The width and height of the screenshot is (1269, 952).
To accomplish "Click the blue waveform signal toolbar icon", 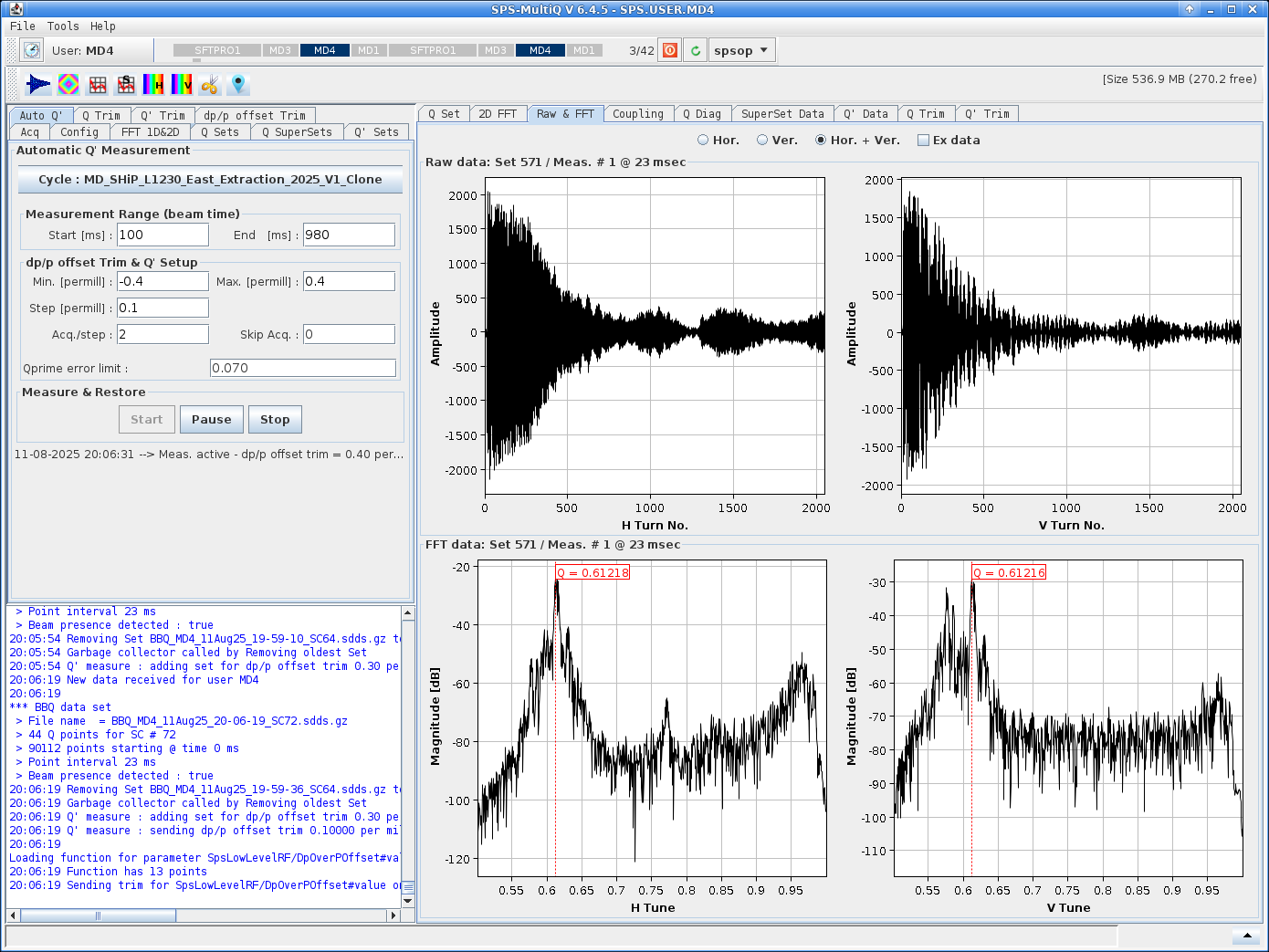I will [x=37, y=85].
